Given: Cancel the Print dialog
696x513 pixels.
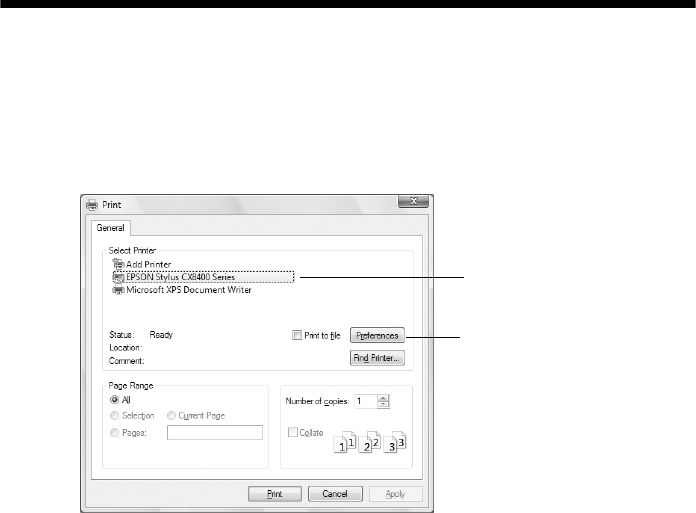Looking at the screenshot, I should (335, 494).
